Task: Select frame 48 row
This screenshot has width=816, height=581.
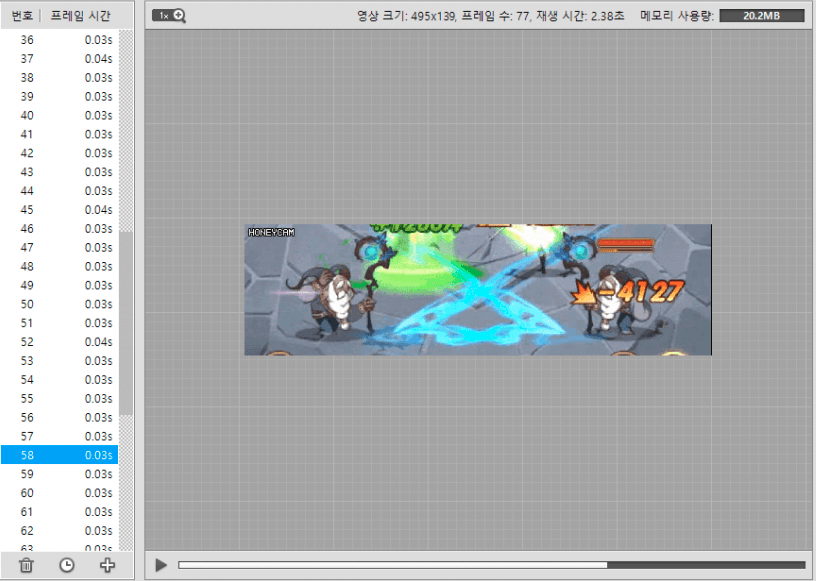Action: 59,267
